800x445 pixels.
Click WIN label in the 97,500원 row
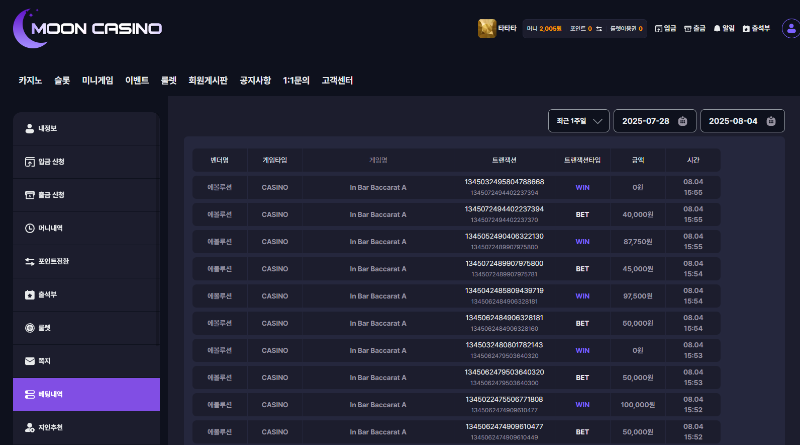(x=582, y=296)
